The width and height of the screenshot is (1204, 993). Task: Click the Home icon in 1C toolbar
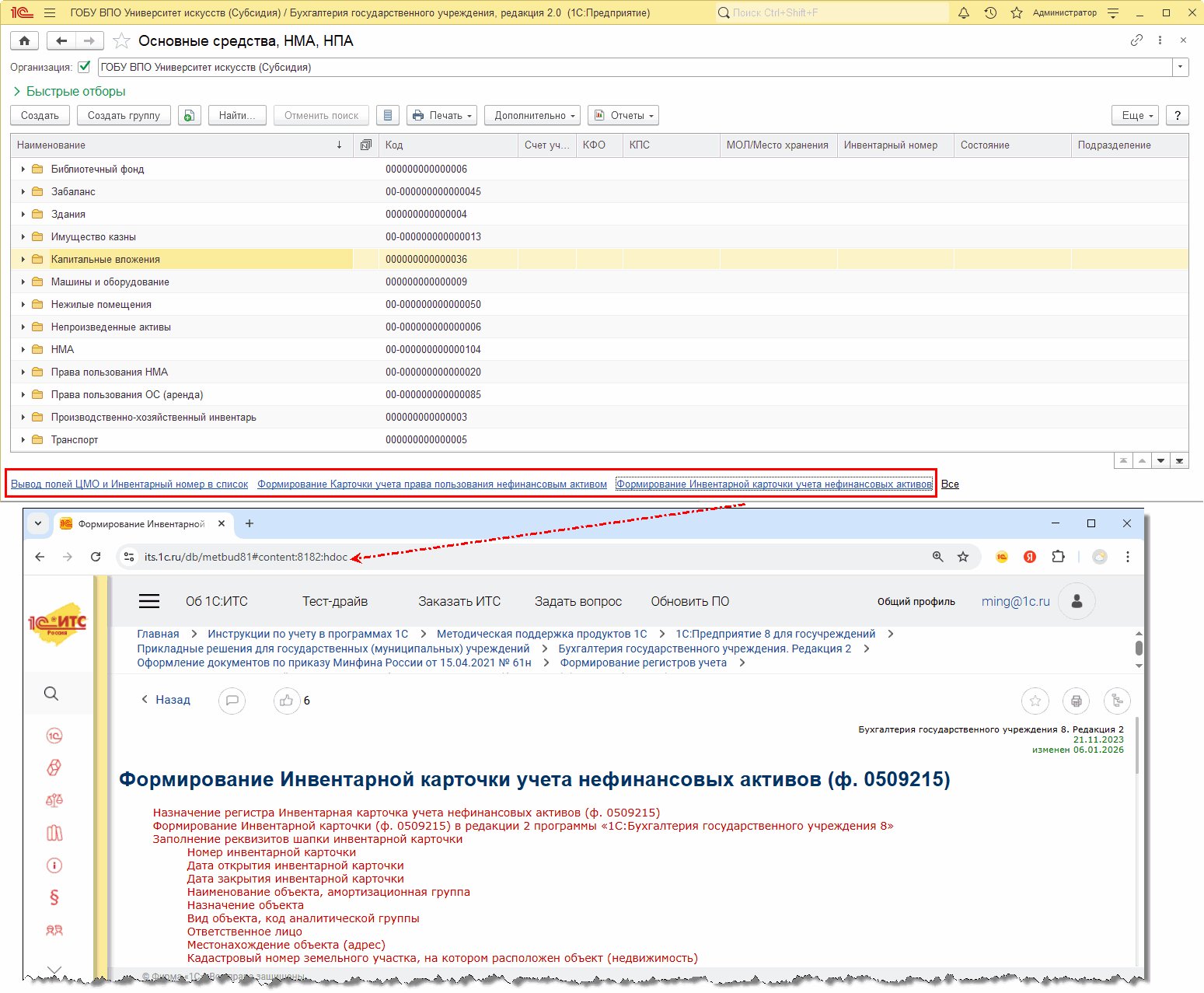click(x=25, y=41)
